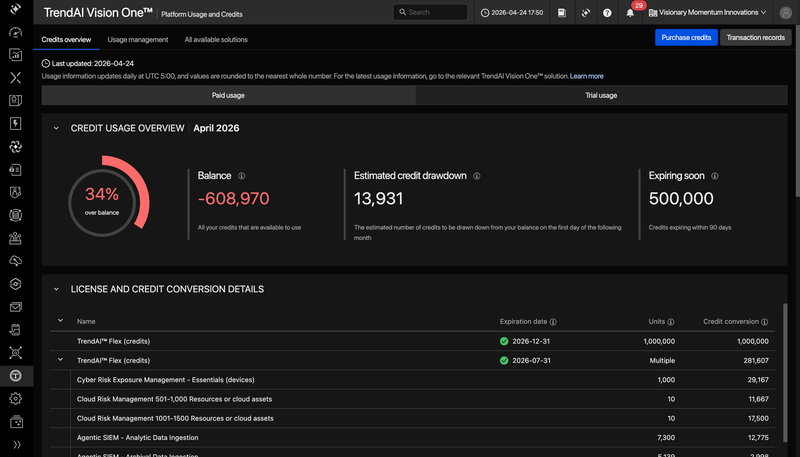
Task: Open the cloud security sidebar icon
Action: click(15, 261)
